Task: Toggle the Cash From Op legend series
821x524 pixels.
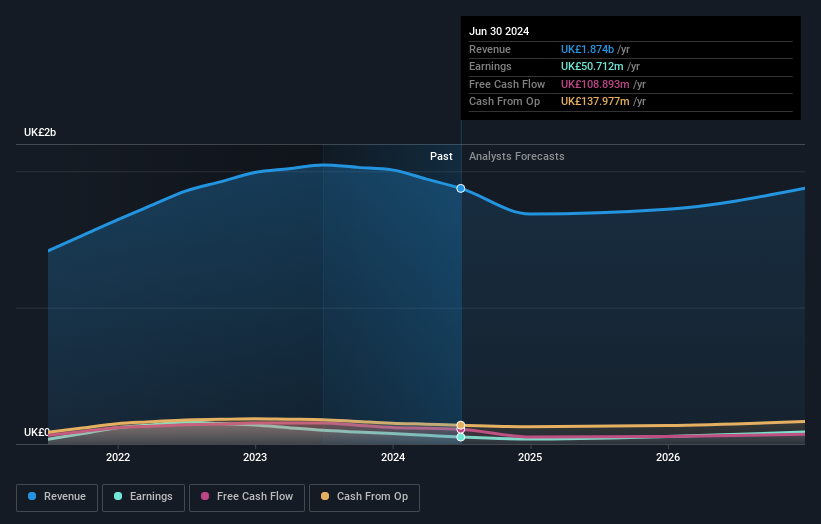Action: (364, 497)
